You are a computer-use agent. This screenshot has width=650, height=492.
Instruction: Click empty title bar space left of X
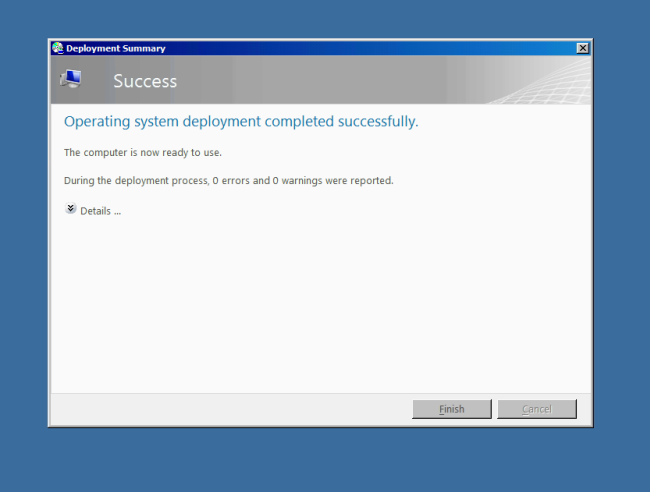[400, 48]
